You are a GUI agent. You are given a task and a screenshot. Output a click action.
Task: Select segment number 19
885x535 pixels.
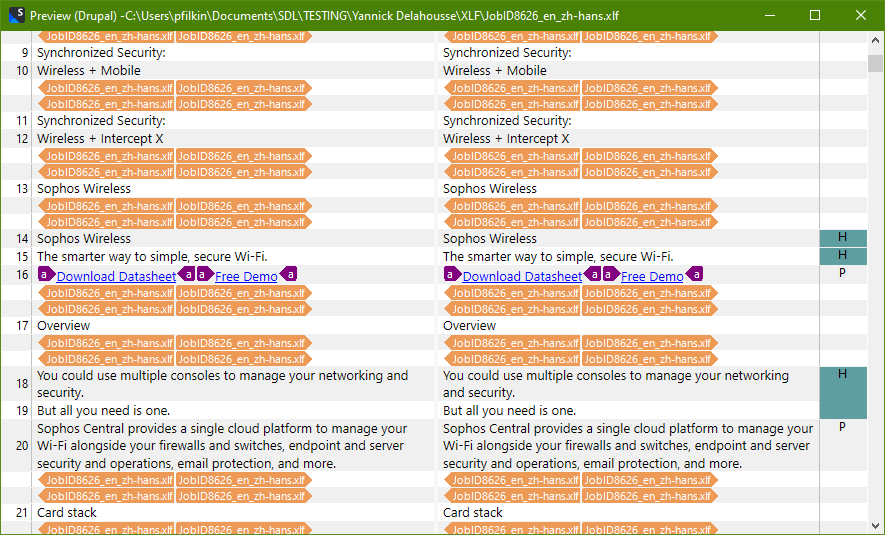[x=22, y=411]
